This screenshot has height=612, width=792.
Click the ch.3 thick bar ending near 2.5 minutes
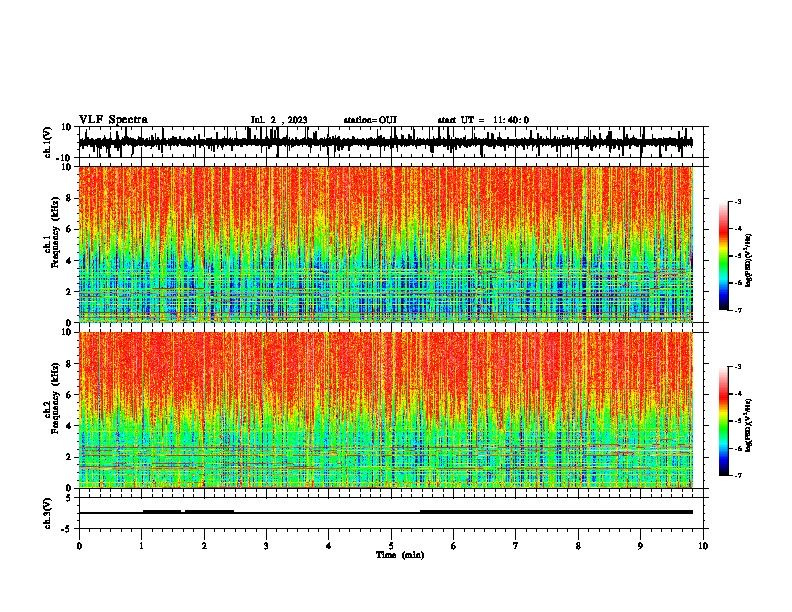coord(209,512)
